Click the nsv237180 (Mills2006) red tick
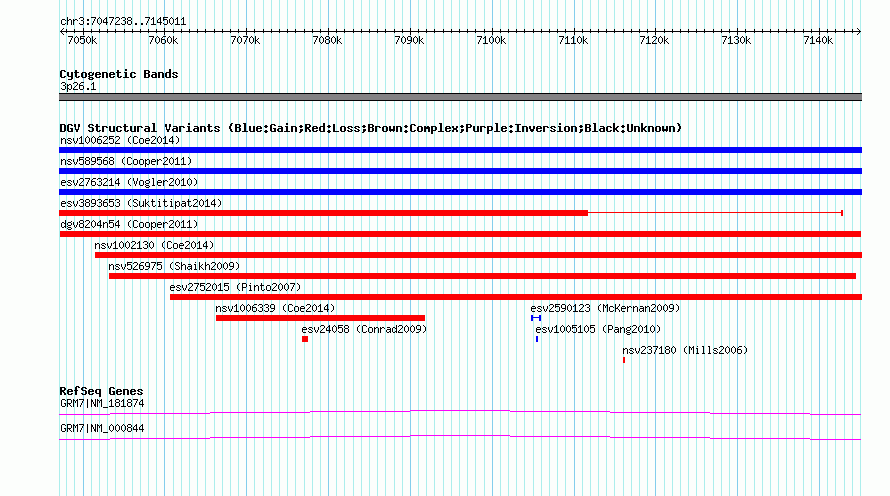This screenshot has height=496, width=890. [624, 360]
